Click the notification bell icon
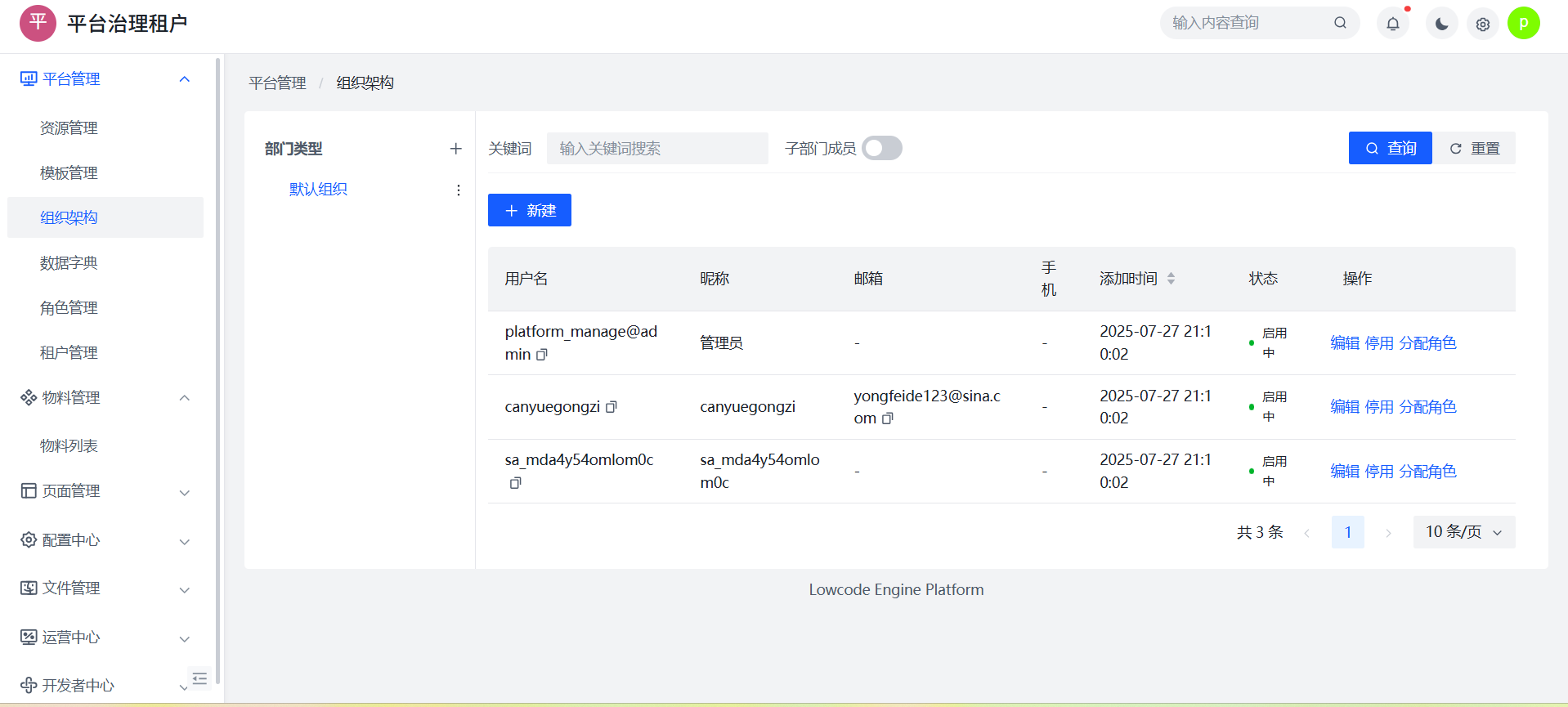Viewport: 1568px width, 707px height. (1392, 24)
